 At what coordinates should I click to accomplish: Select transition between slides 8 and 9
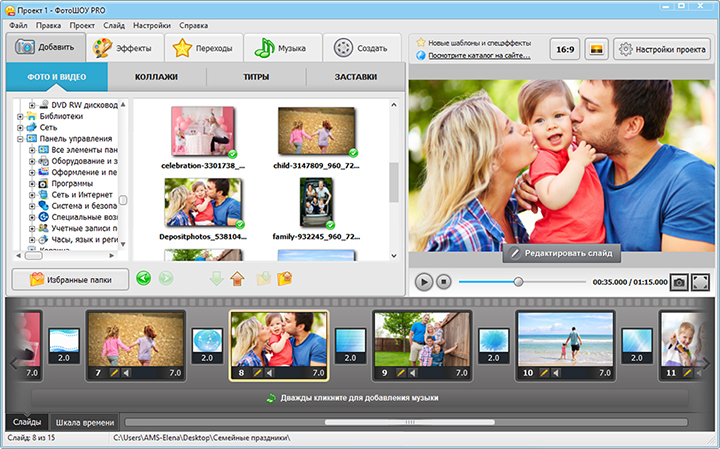350,346
